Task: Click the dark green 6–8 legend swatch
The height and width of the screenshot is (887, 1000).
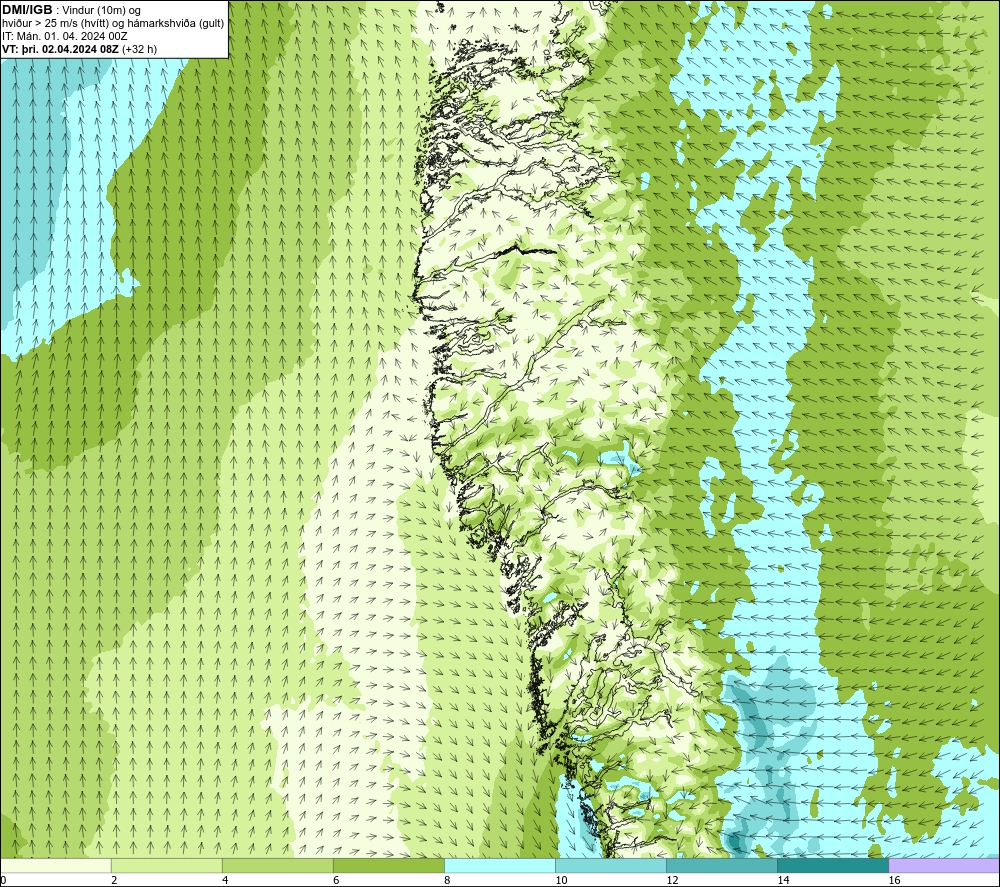Action: click(388, 865)
